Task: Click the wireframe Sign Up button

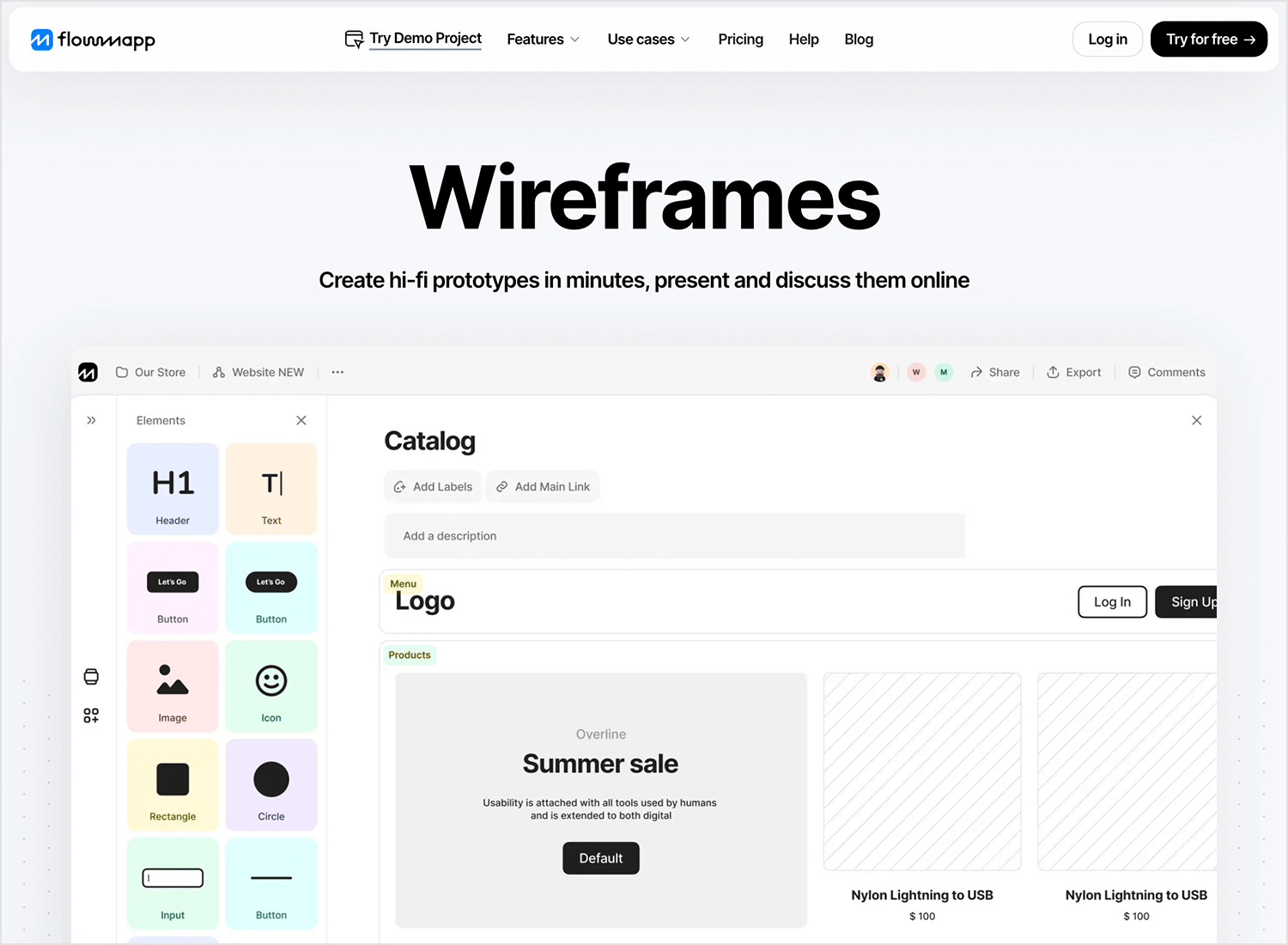Action: (1187, 601)
